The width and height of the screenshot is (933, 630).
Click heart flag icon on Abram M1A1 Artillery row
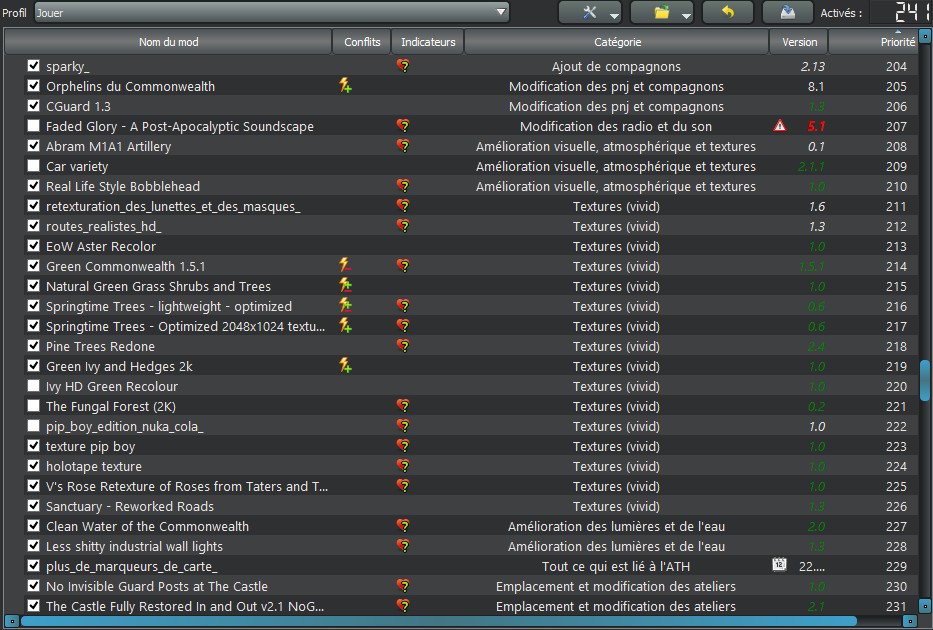[403, 146]
